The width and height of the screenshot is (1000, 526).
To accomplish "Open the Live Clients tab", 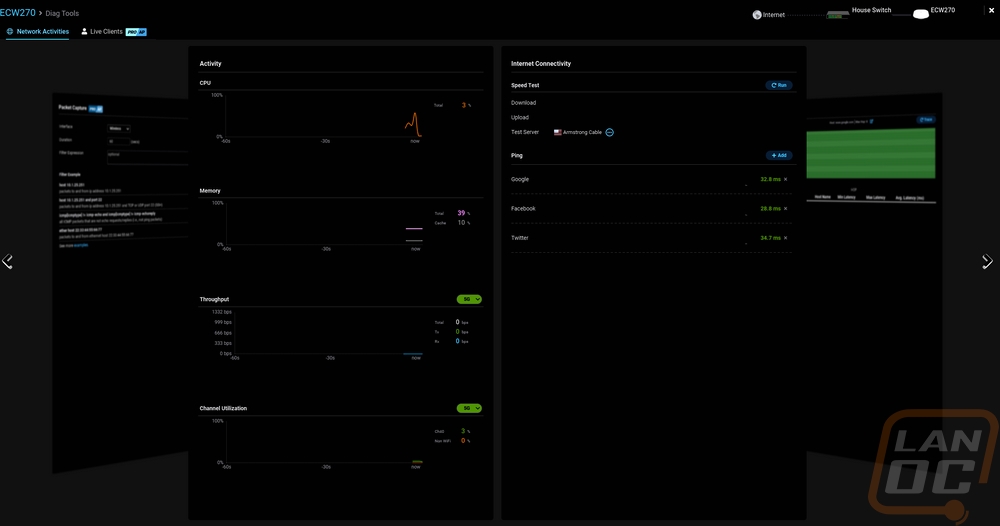I will [106, 32].
